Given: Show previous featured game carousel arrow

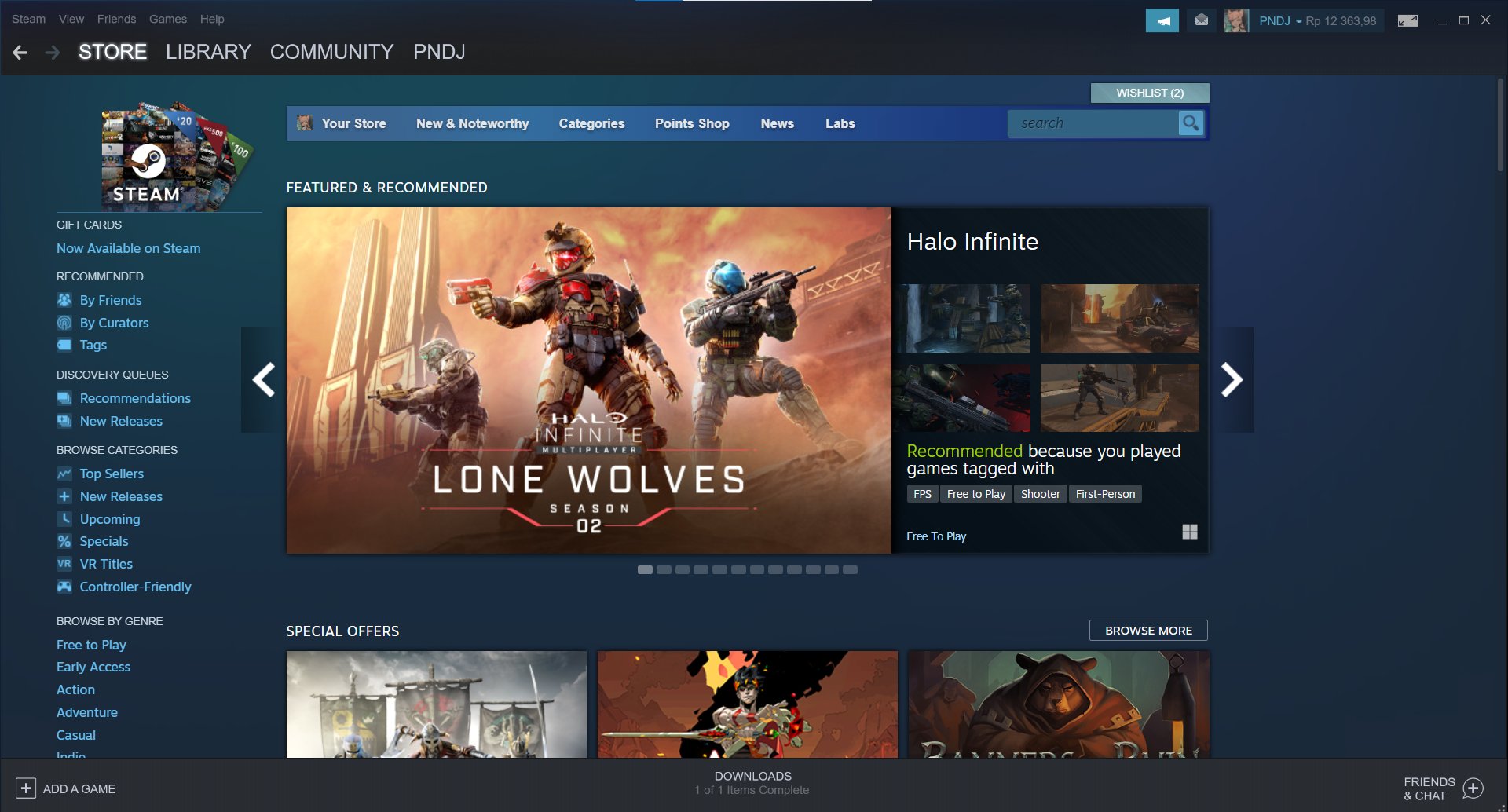Looking at the screenshot, I should point(263,380).
